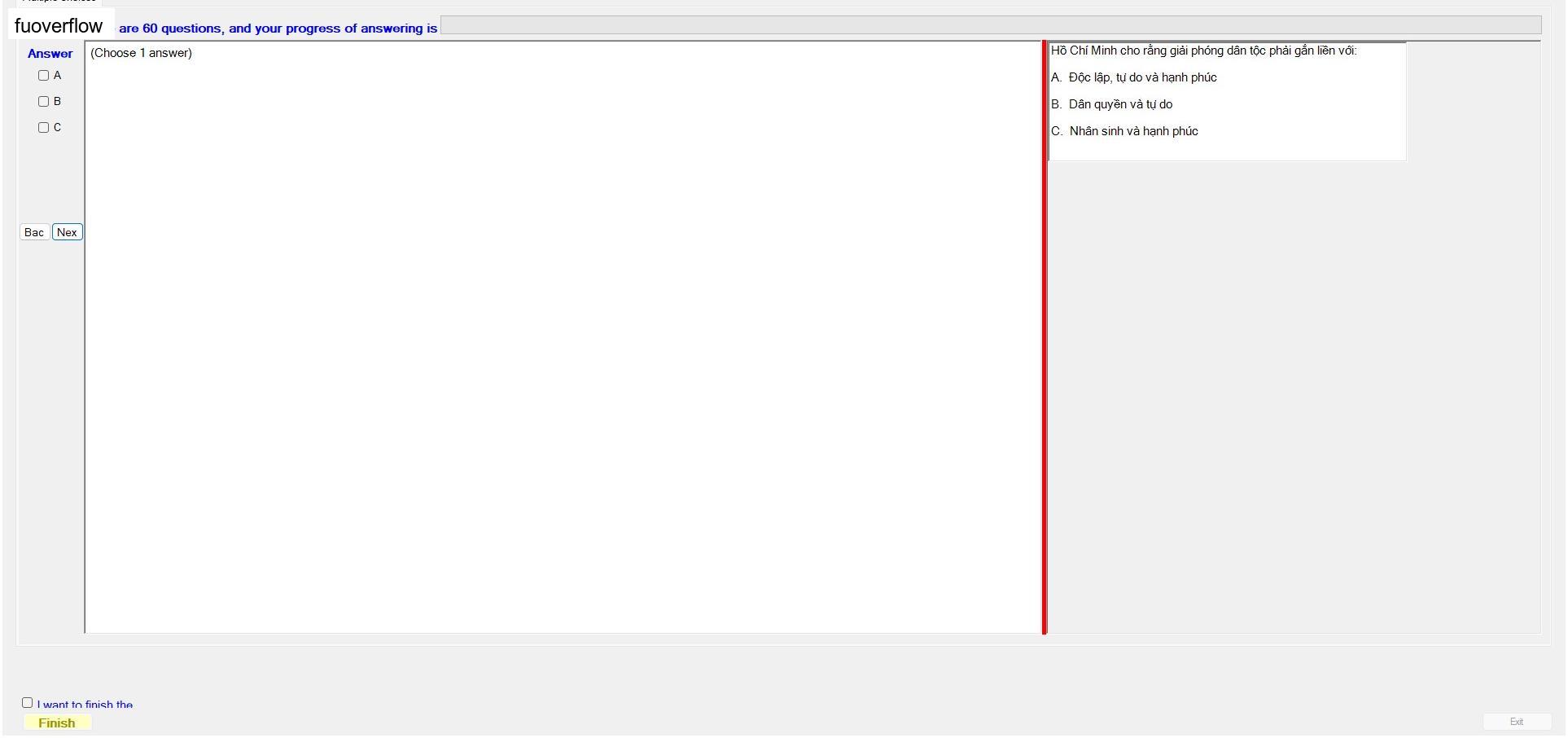Click the '(Choose 1 answer)' instruction text
Image resolution: width=1568 pixels, height=738 pixels.
(142, 54)
